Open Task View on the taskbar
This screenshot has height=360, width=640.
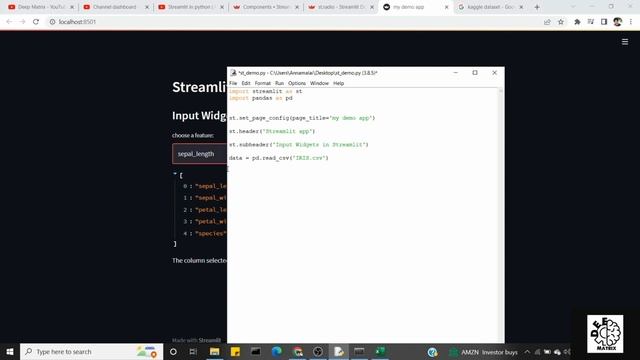(193, 351)
